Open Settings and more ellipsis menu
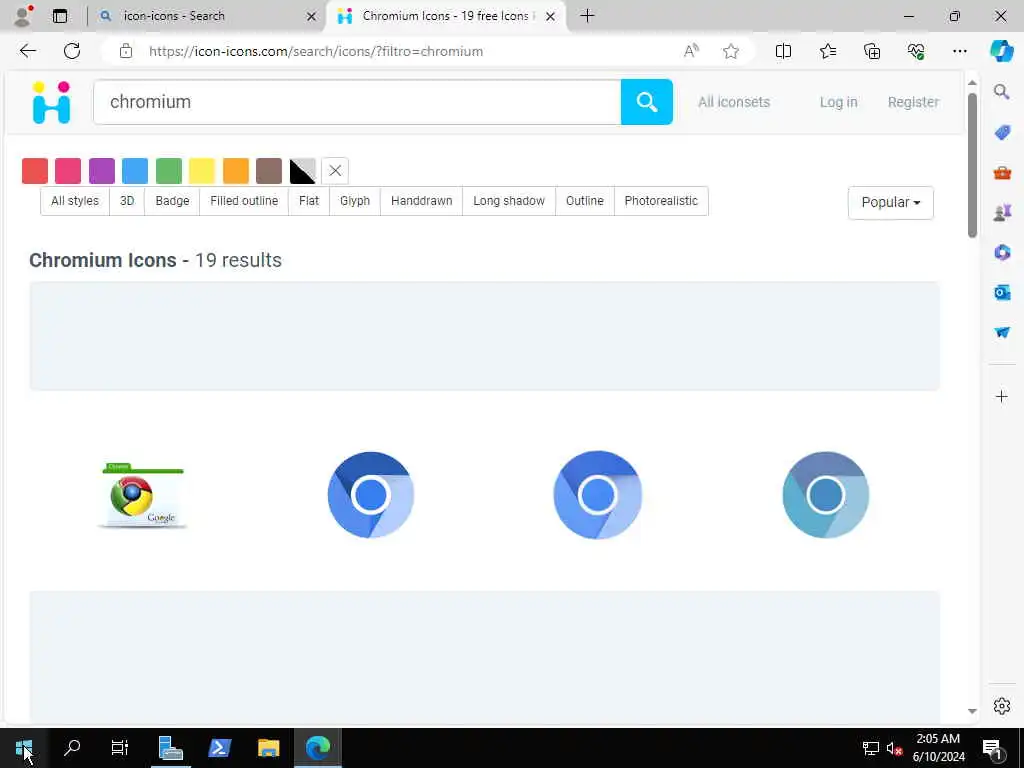This screenshot has width=1024, height=768. click(959, 51)
